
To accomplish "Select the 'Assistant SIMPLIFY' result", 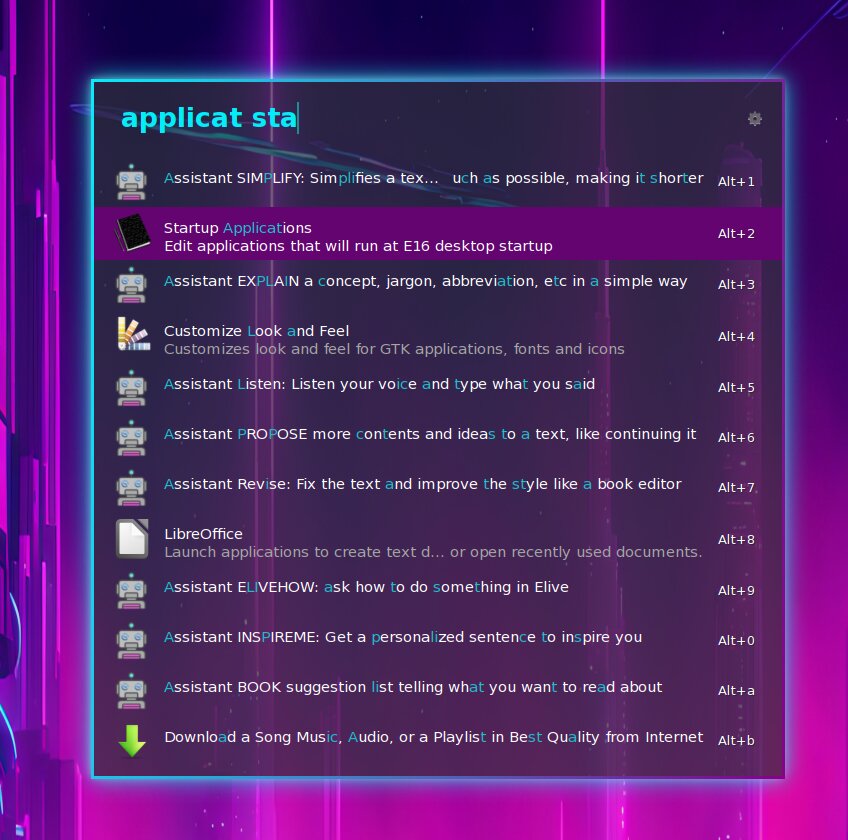I will coord(438,181).
